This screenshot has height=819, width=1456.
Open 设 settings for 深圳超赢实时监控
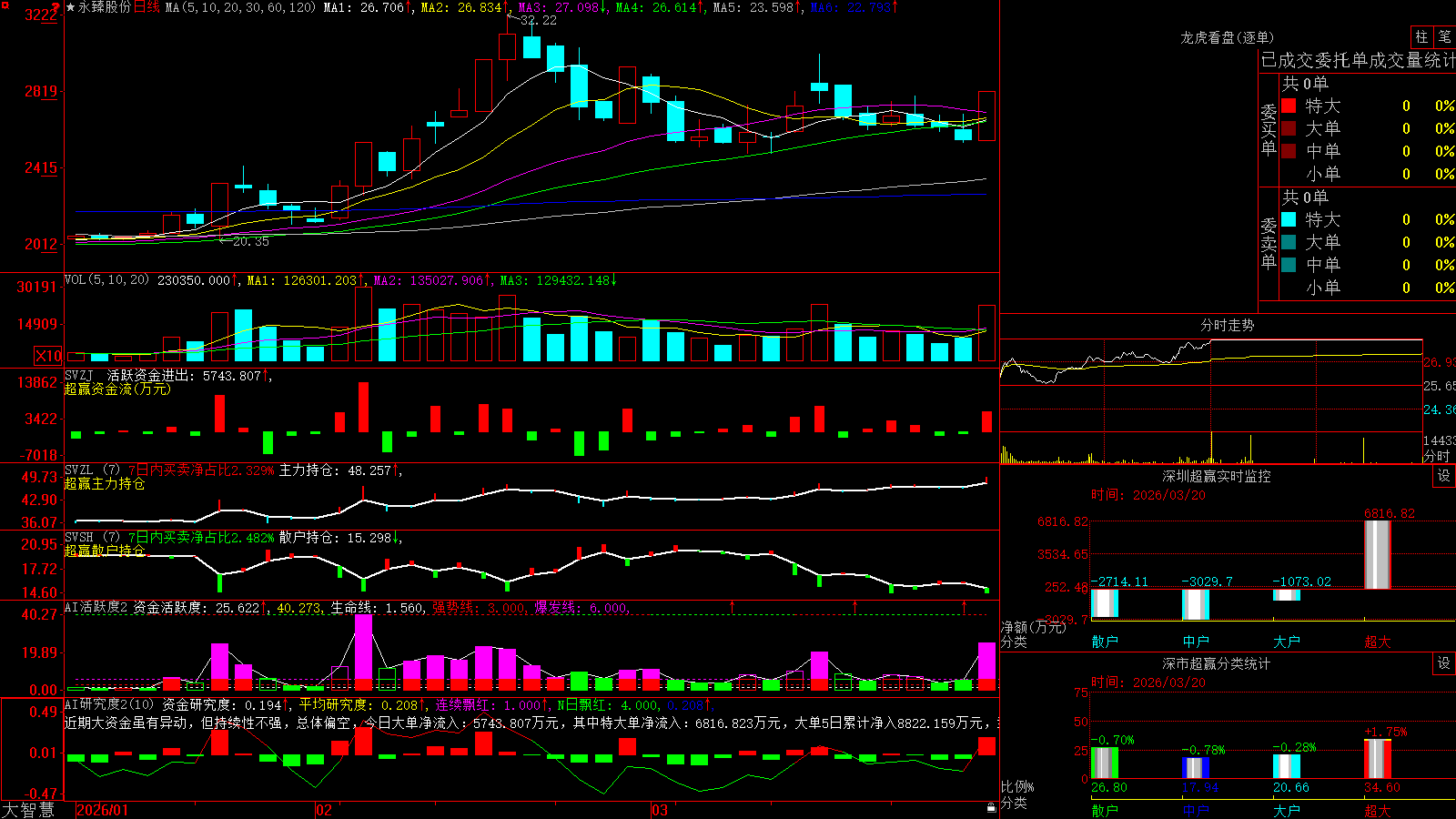(1444, 476)
